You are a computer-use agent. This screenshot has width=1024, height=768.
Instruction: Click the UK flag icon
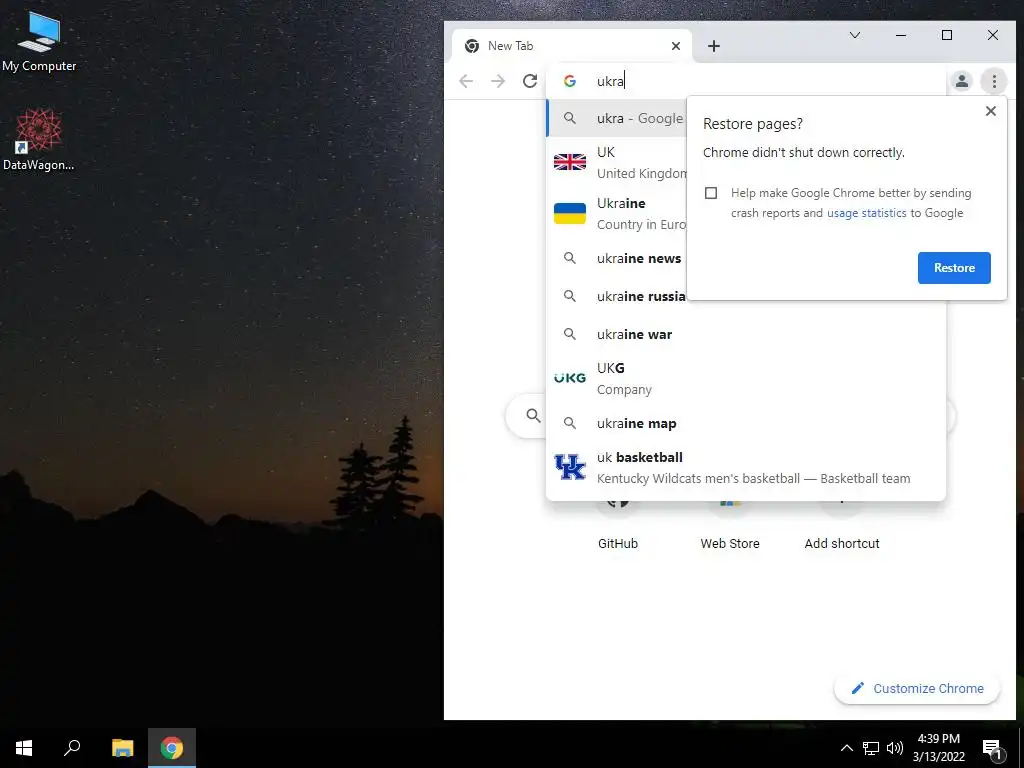pyautogui.click(x=569, y=162)
